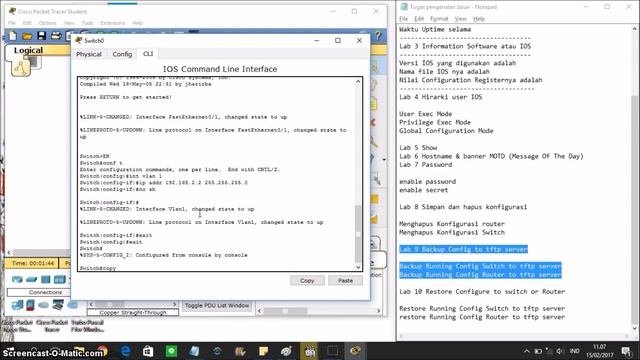Click workspace horizontal scrollbar left arrow
The image size is (640, 360).
pyautogui.click(x=9, y=252)
